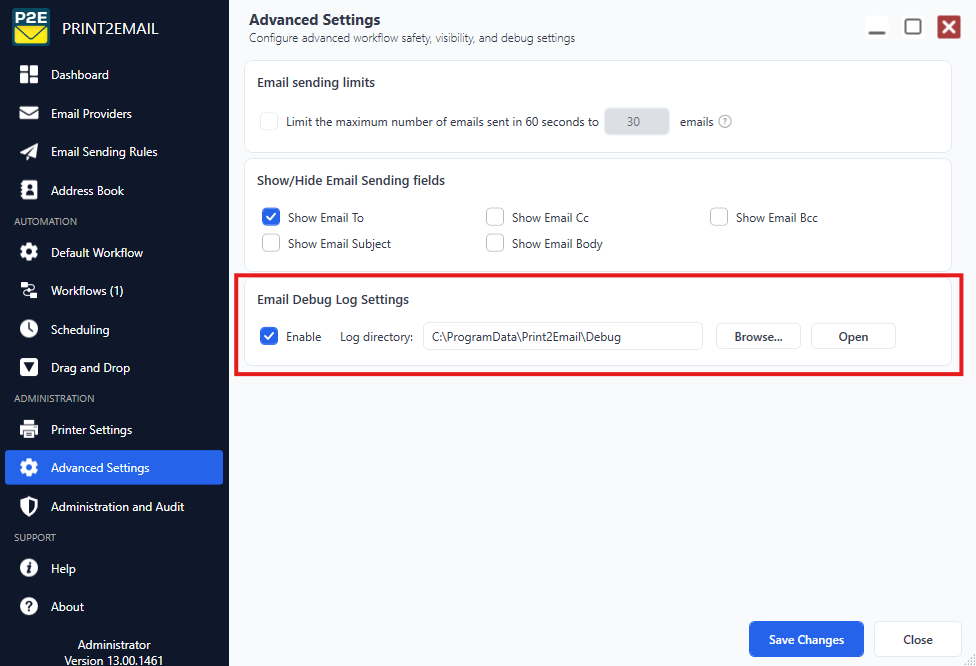This screenshot has height=666, width=976.
Task: Uncheck Show Email To
Action: [271, 217]
